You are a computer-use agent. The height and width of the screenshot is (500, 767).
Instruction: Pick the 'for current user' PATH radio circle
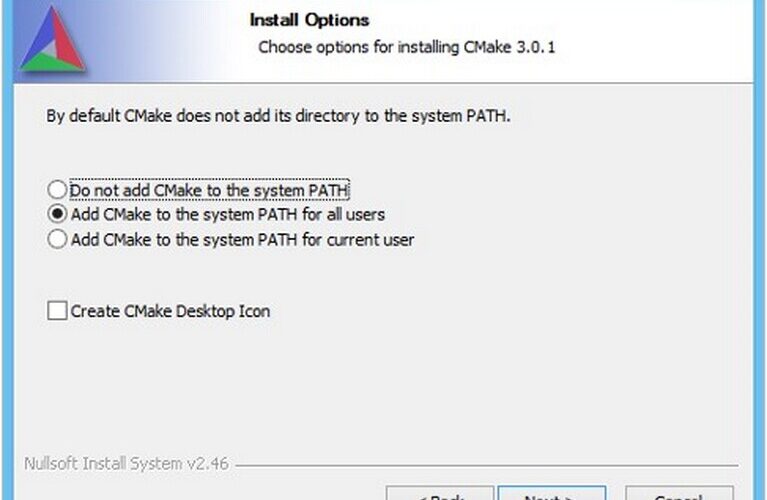point(57,239)
